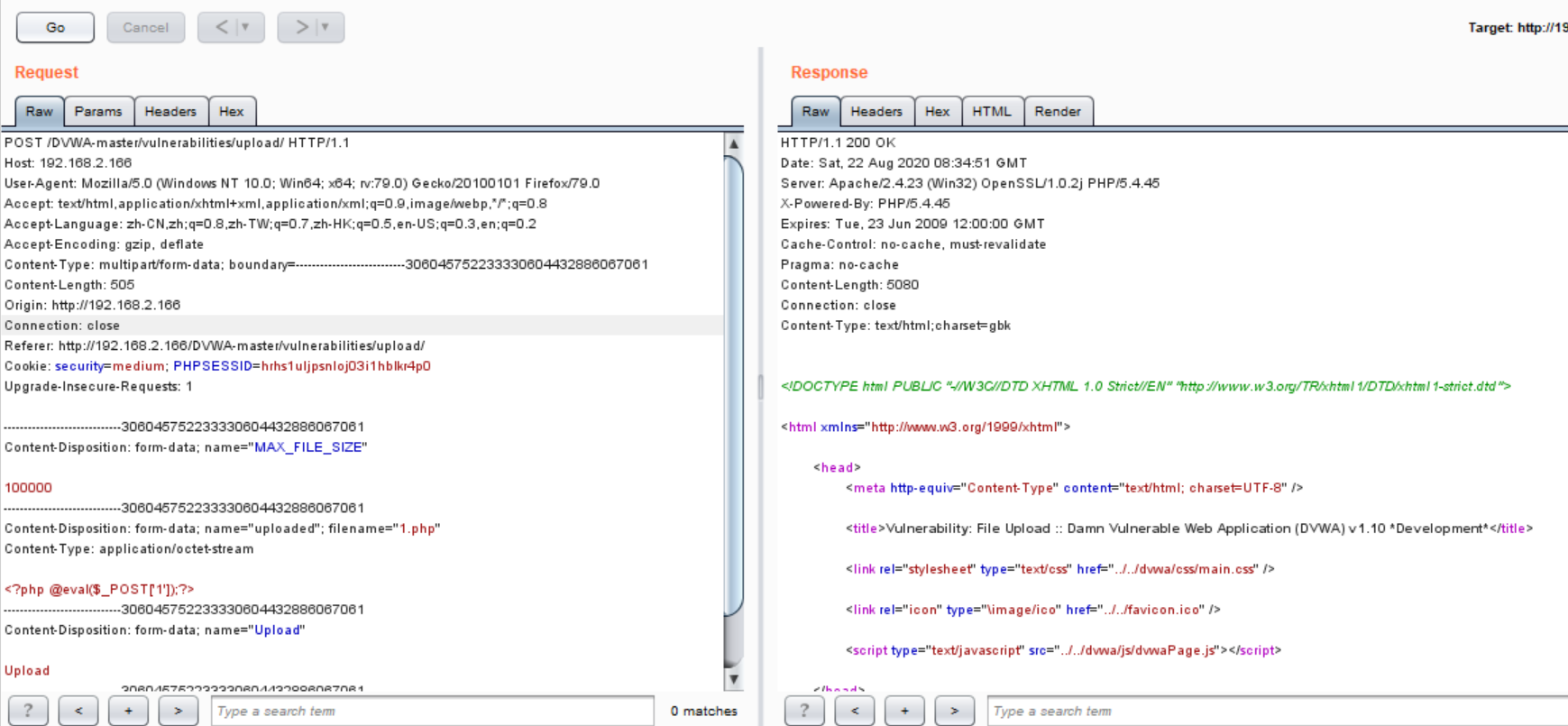This screenshot has width=1568, height=726.
Task: Open the Response Render tab
Action: point(1058,111)
